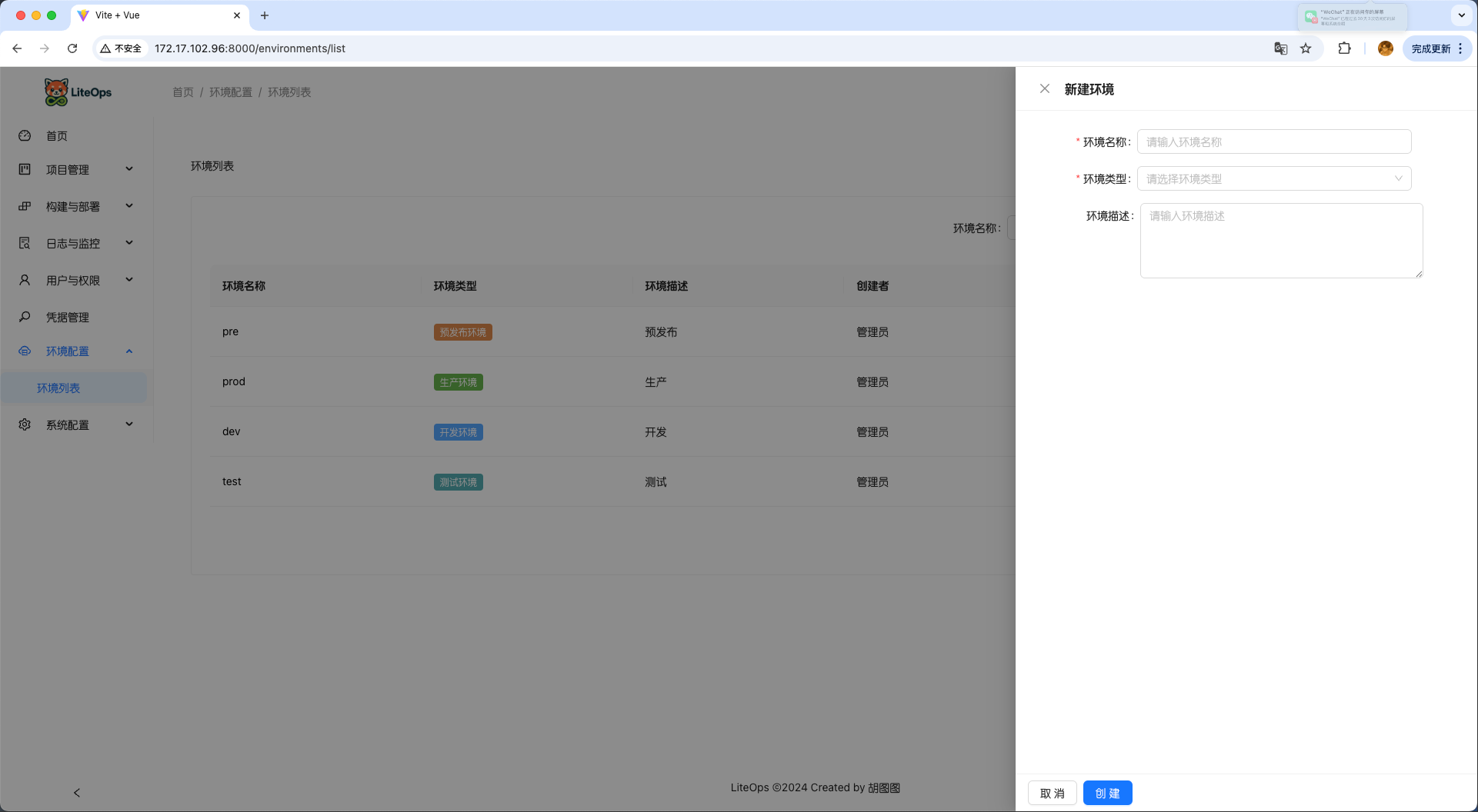Click 环境列表 in the breadcrumb
Screen dimensions: 1478x812
point(289,92)
